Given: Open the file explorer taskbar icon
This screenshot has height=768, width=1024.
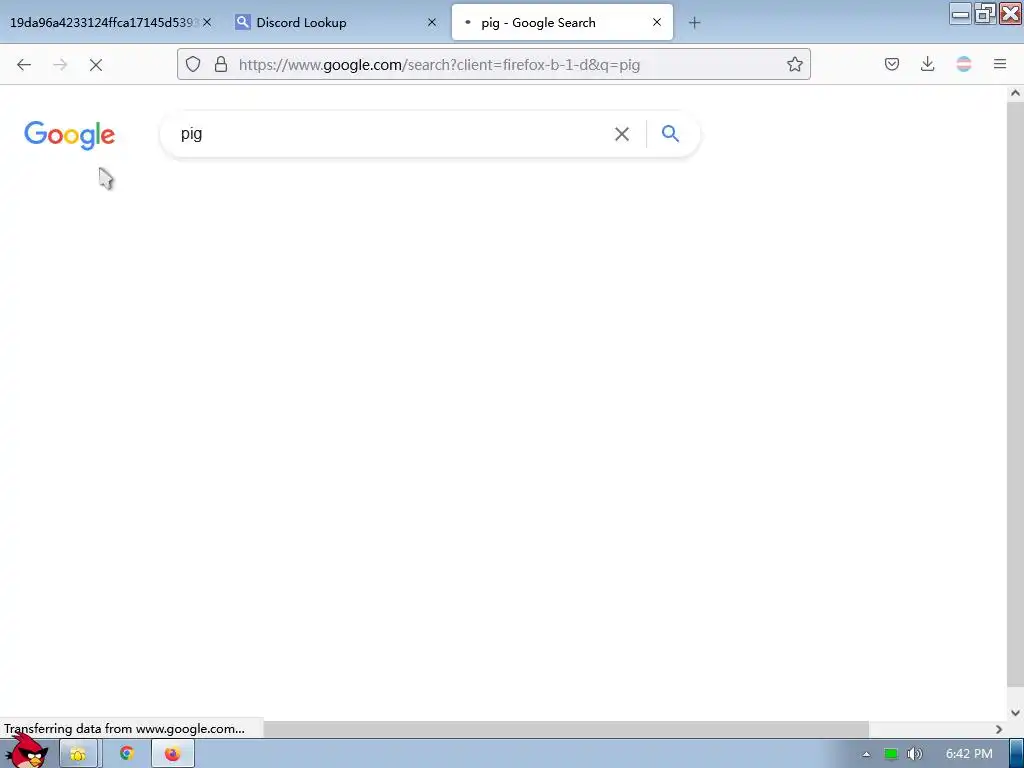Looking at the screenshot, I should point(78,754).
